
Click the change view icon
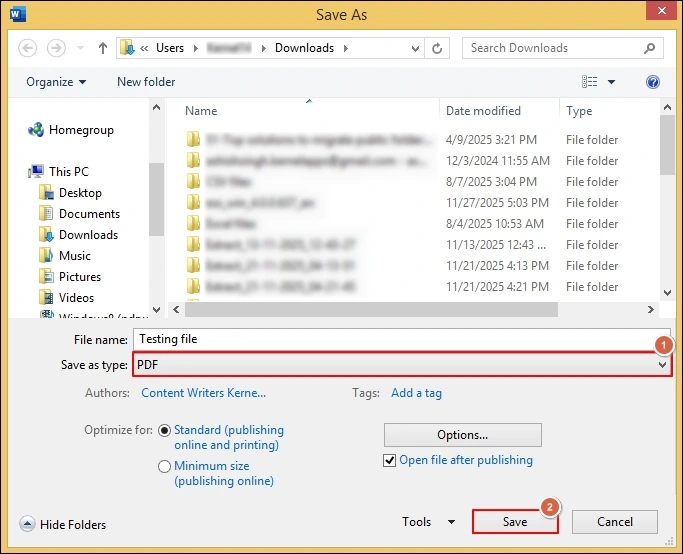click(589, 81)
